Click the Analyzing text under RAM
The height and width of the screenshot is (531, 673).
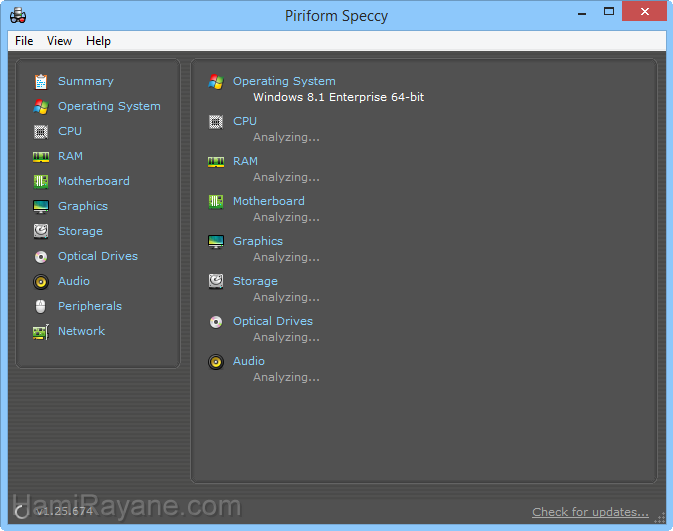click(x=286, y=177)
